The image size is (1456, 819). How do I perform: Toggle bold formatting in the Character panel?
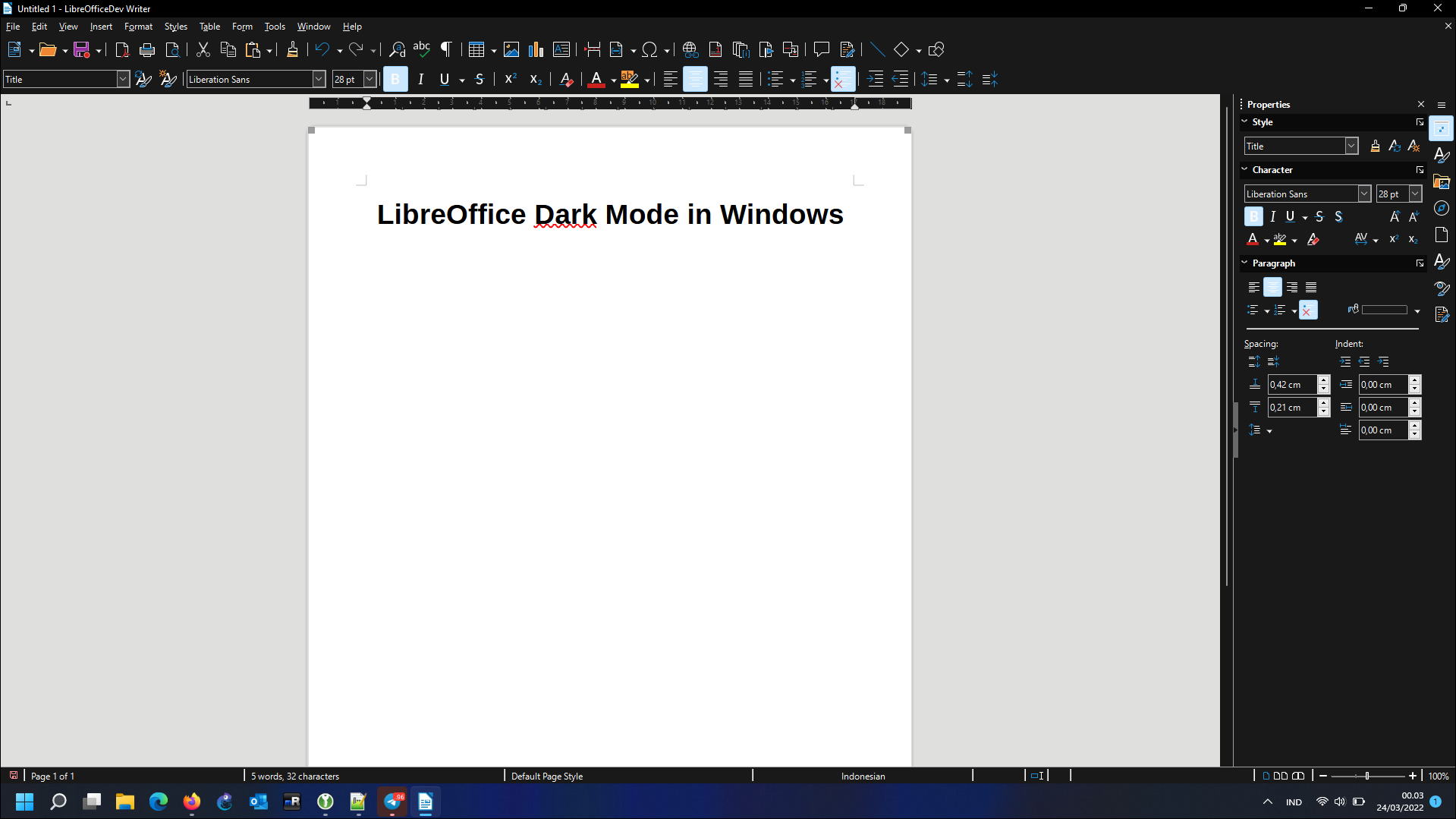click(1253, 216)
